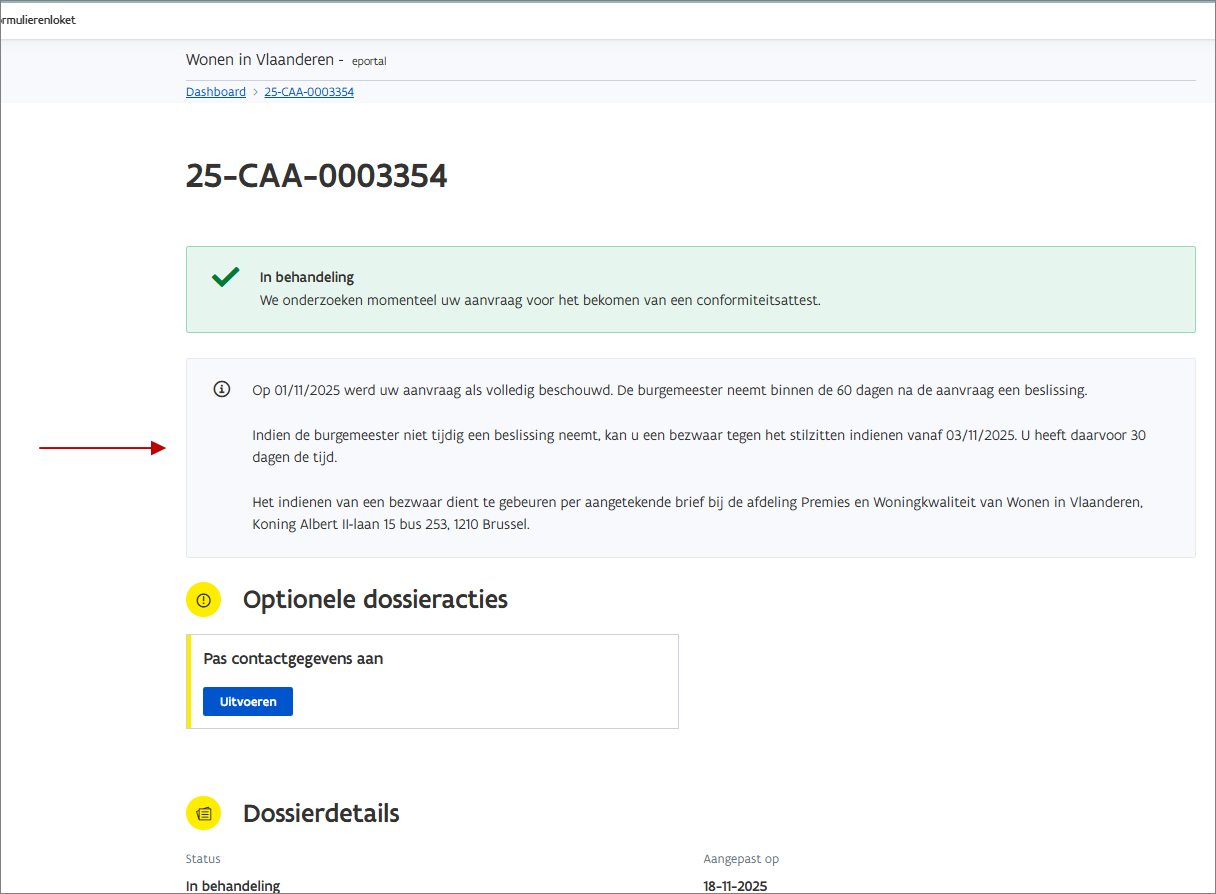Click the Dossierdetails section heading
The height and width of the screenshot is (894, 1216).
pos(321,814)
